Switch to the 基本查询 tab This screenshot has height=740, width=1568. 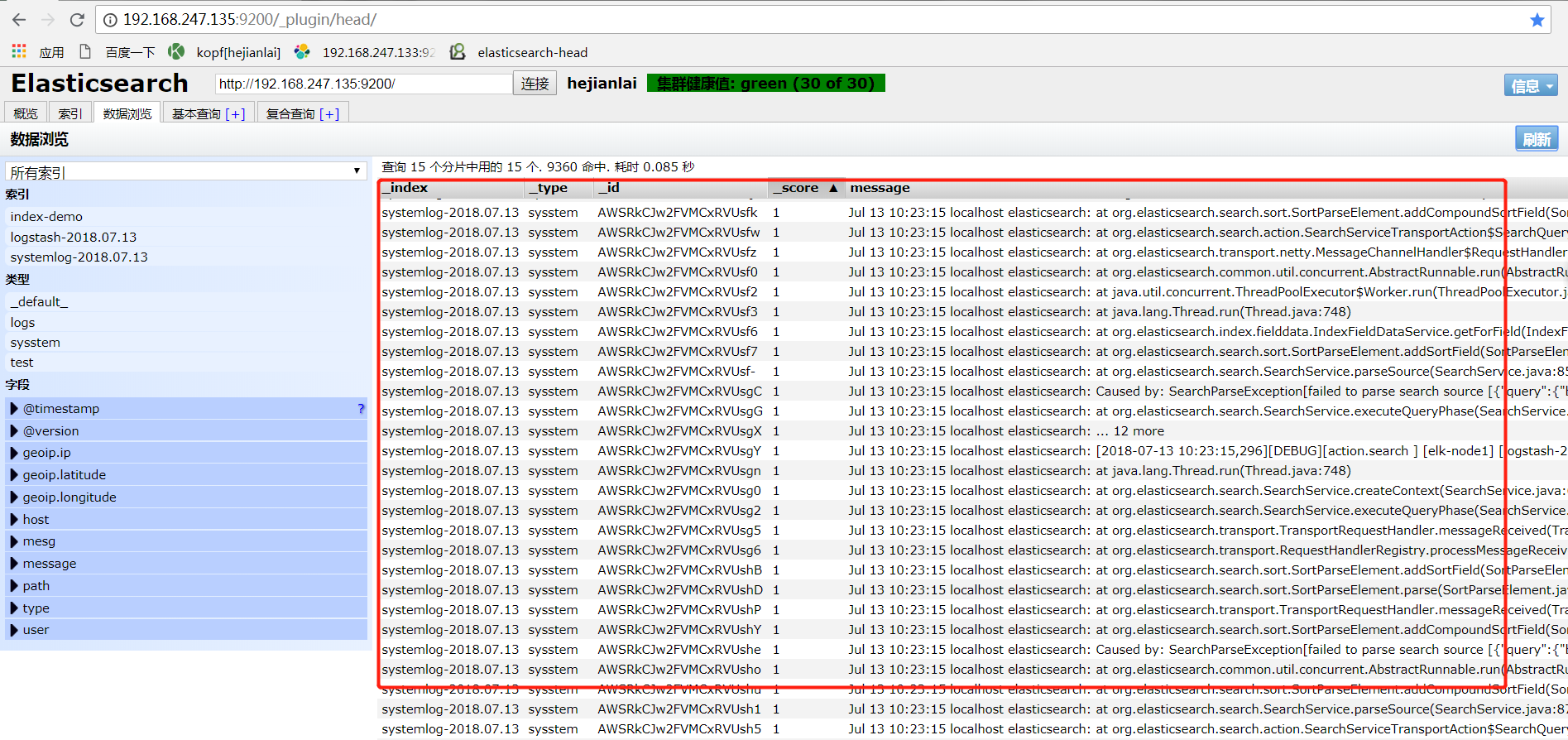pyautogui.click(x=208, y=113)
